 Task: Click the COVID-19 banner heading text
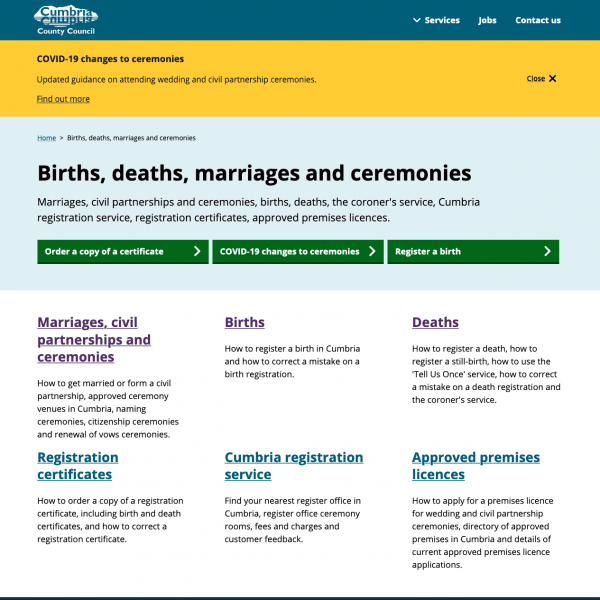coord(110,59)
